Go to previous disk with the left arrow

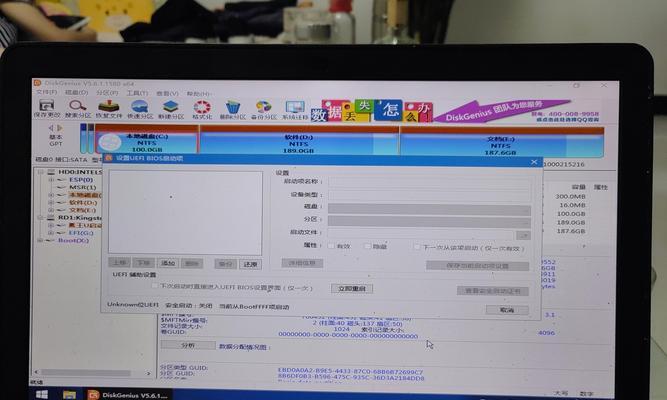point(51,128)
